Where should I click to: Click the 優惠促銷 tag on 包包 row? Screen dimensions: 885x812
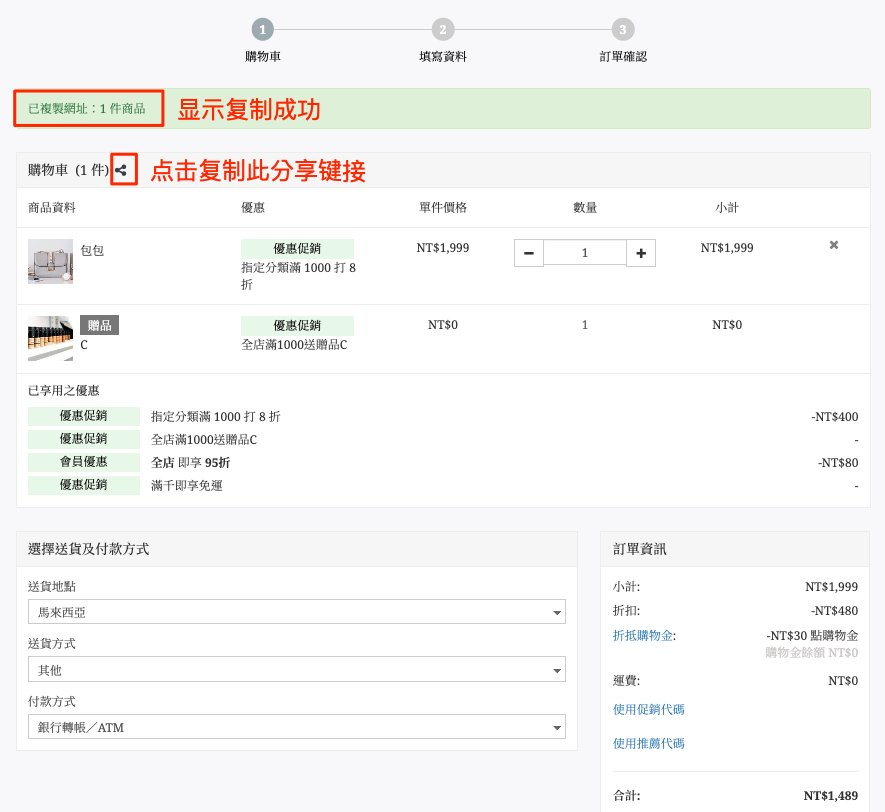click(297, 248)
